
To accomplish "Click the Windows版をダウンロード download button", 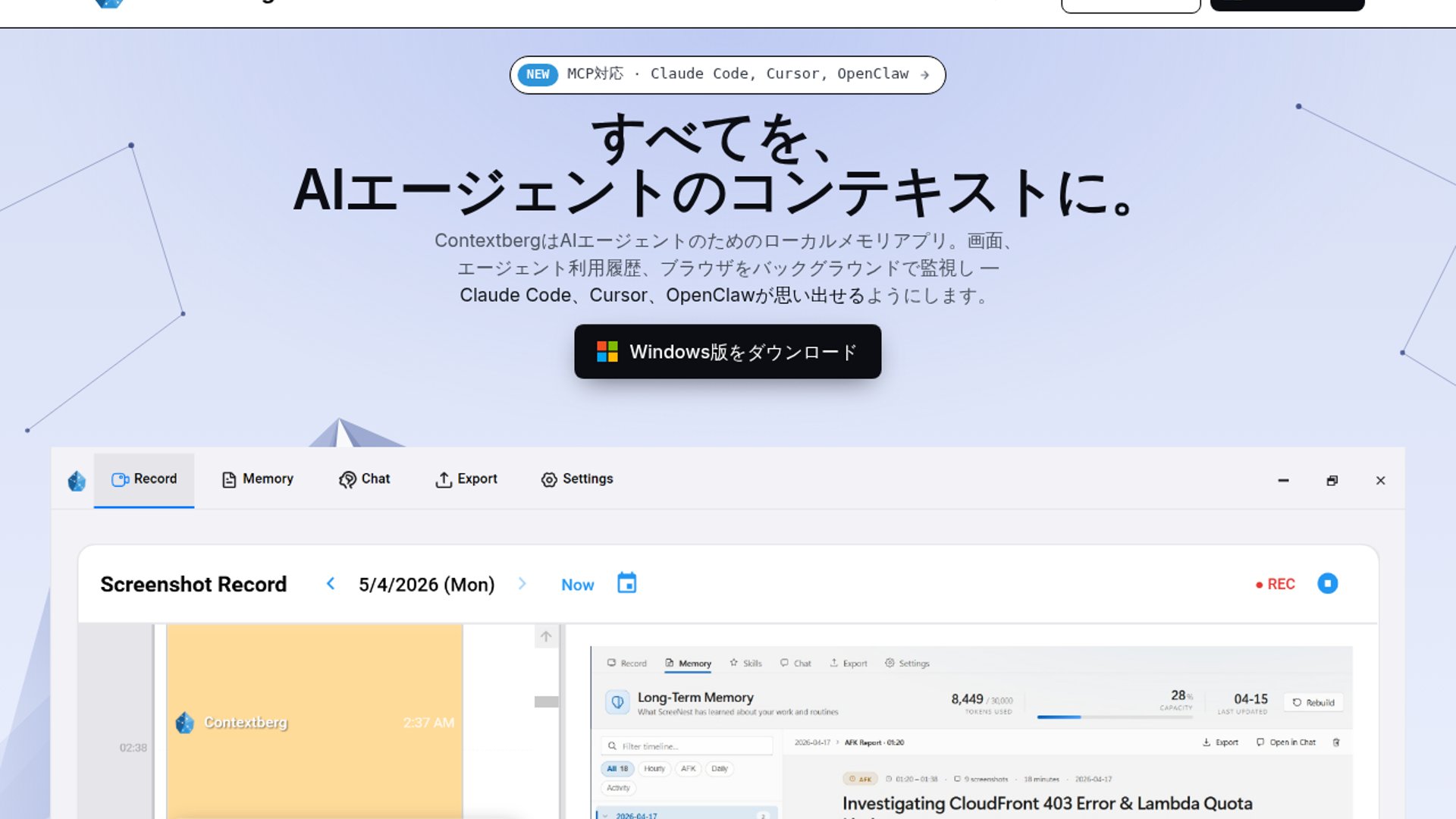I will pyautogui.click(x=728, y=352).
